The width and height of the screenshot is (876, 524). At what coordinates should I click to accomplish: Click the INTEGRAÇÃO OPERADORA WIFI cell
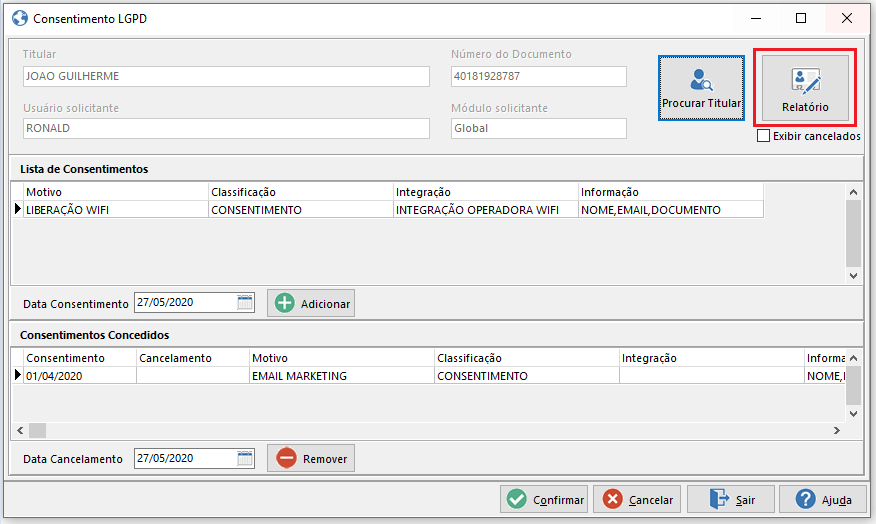(x=485, y=209)
